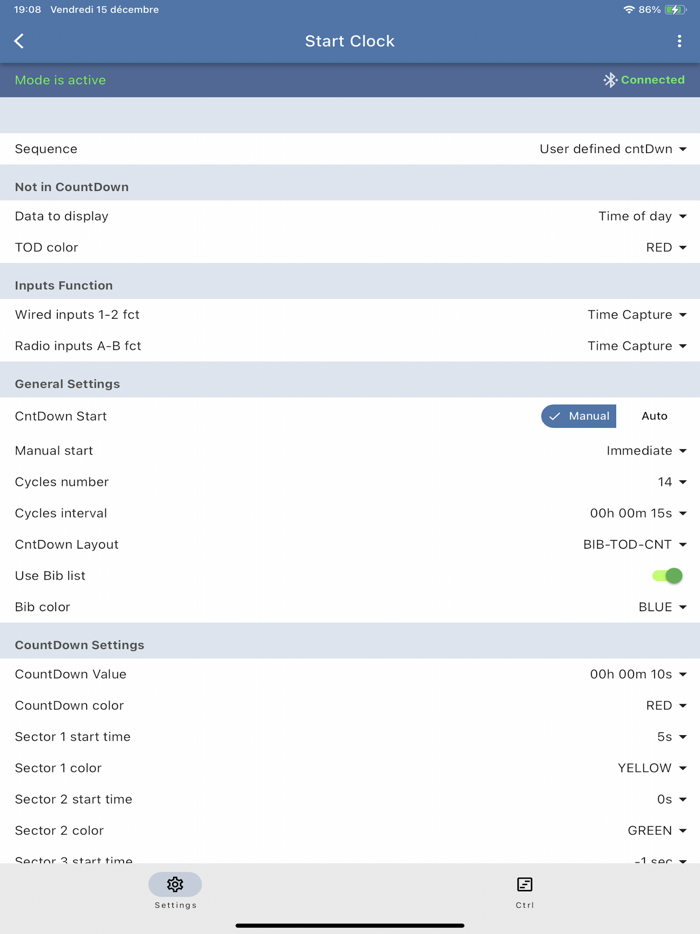Tap the Bluetooth Connected indicator
Screen dimensions: 700x934
pyautogui.click(x=644, y=80)
